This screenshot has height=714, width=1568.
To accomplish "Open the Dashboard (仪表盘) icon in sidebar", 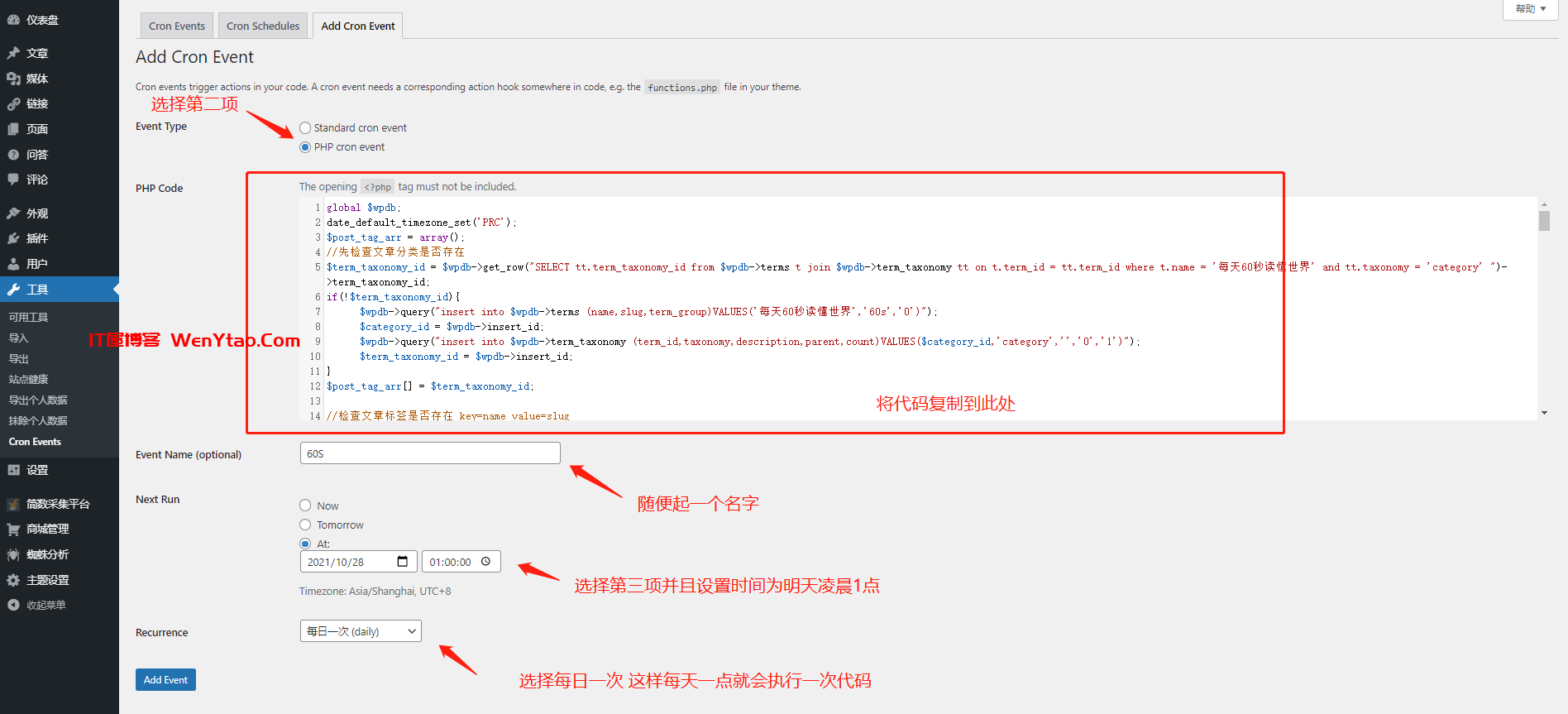I will click(13, 20).
